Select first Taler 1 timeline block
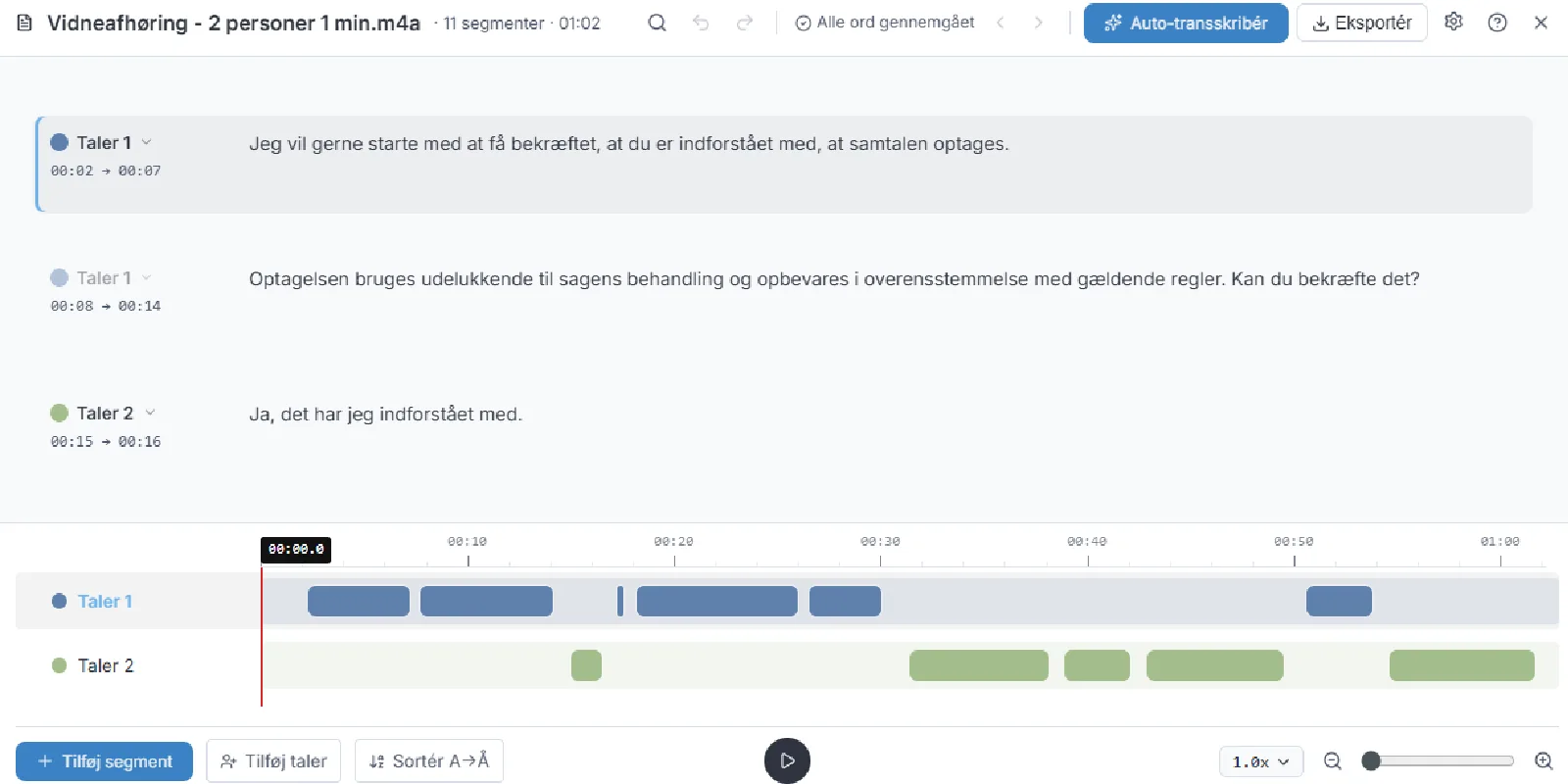Screen dimensions: 1568x784 click(359, 601)
